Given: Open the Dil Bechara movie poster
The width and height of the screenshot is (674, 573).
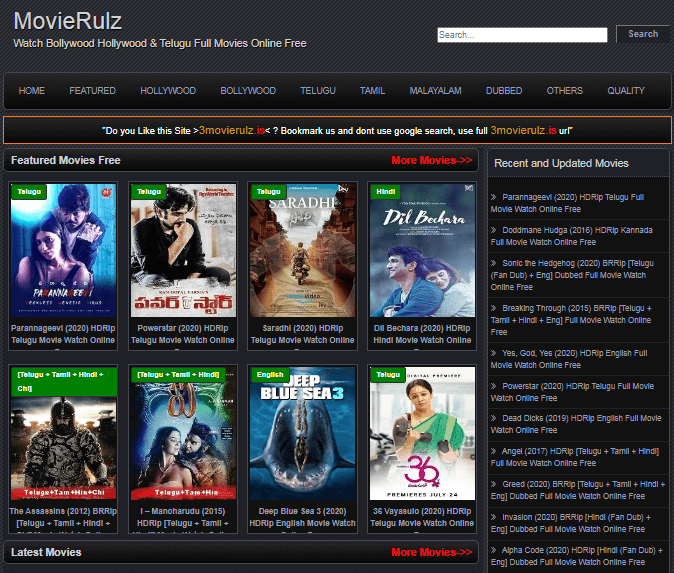Looking at the screenshot, I should pos(422,250).
